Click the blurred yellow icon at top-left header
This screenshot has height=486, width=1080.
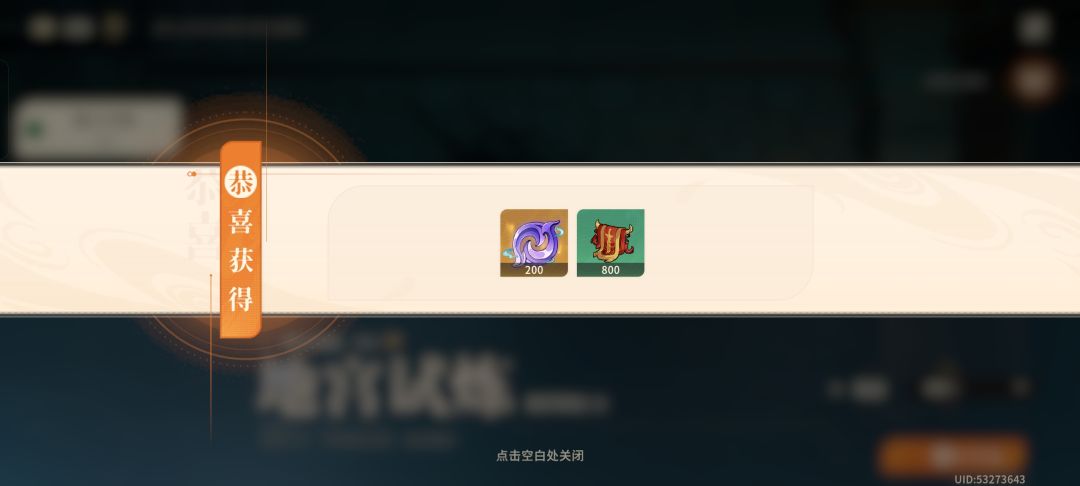[113, 28]
